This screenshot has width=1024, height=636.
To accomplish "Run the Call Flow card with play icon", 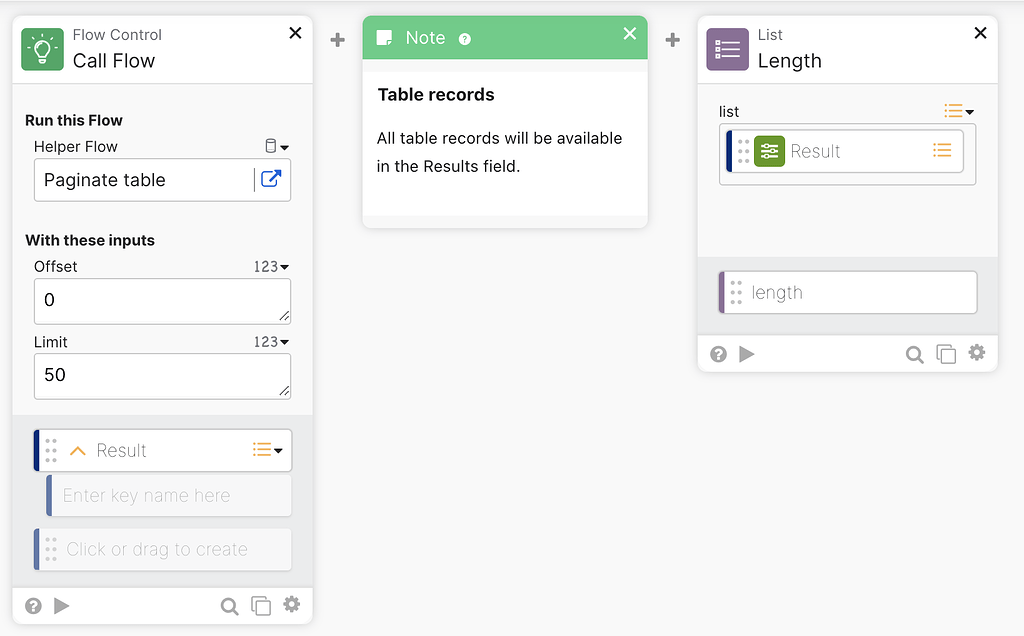I will (61, 605).
